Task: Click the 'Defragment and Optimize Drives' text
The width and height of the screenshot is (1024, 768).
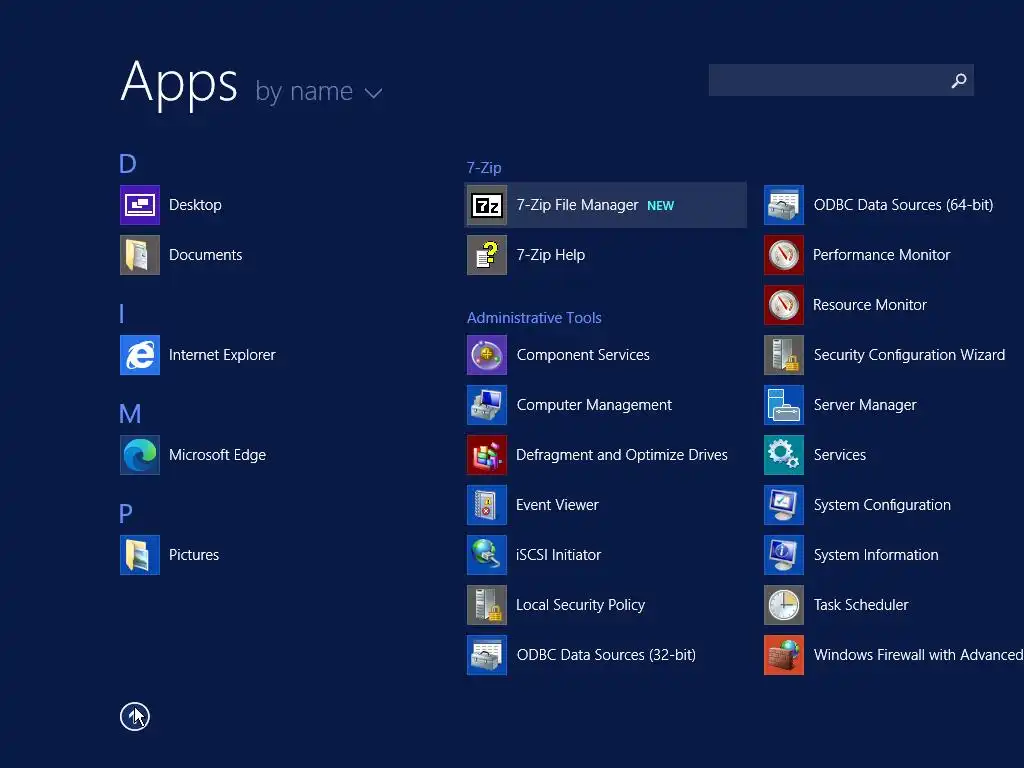Action: click(x=621, y=455)
